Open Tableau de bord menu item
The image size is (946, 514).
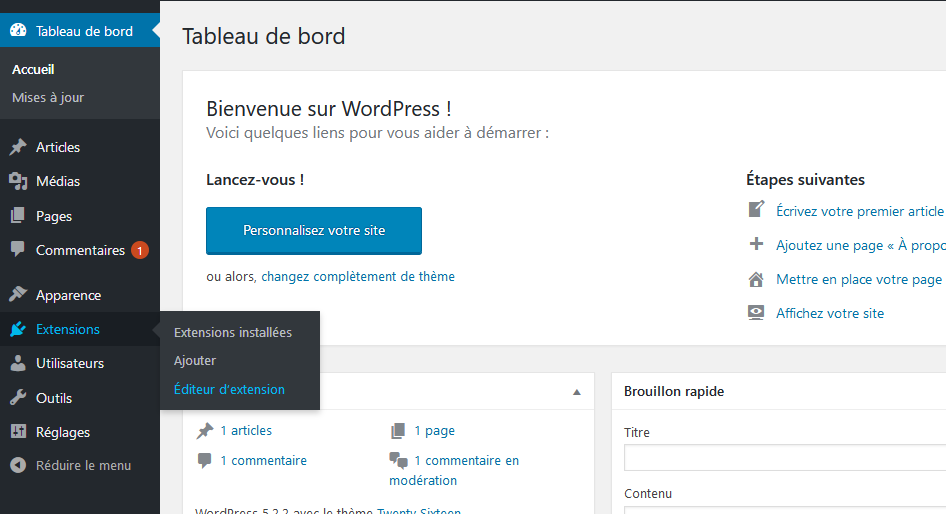click(80, 31)
